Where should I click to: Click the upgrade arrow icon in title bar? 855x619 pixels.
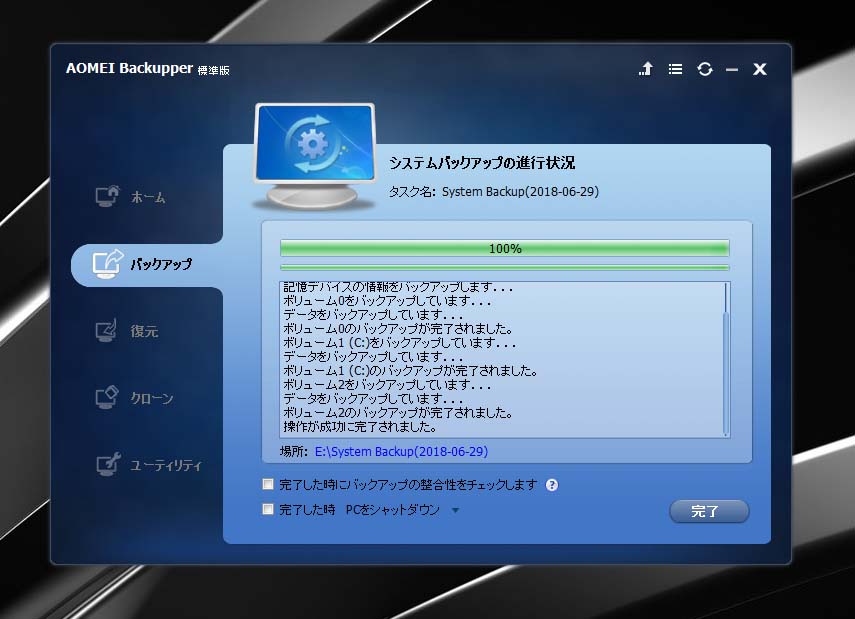(646, 69)
